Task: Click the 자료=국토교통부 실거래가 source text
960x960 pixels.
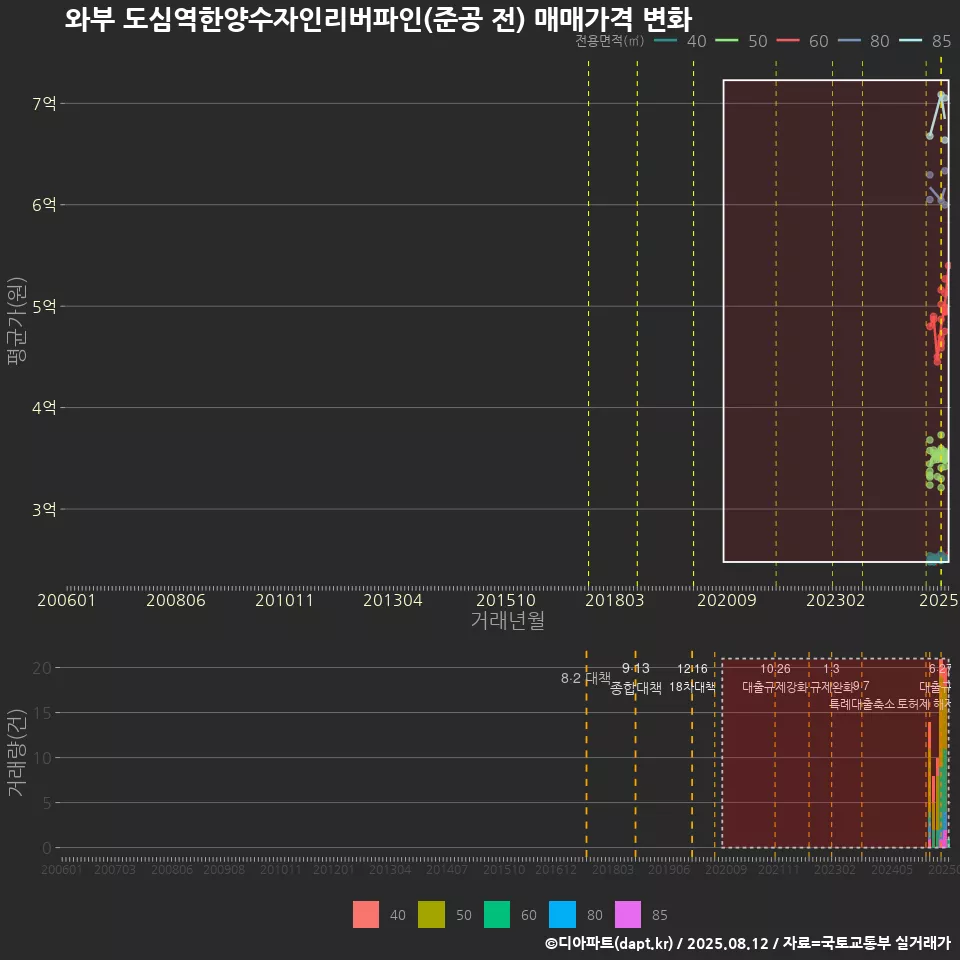Action: tap(866, 943)
